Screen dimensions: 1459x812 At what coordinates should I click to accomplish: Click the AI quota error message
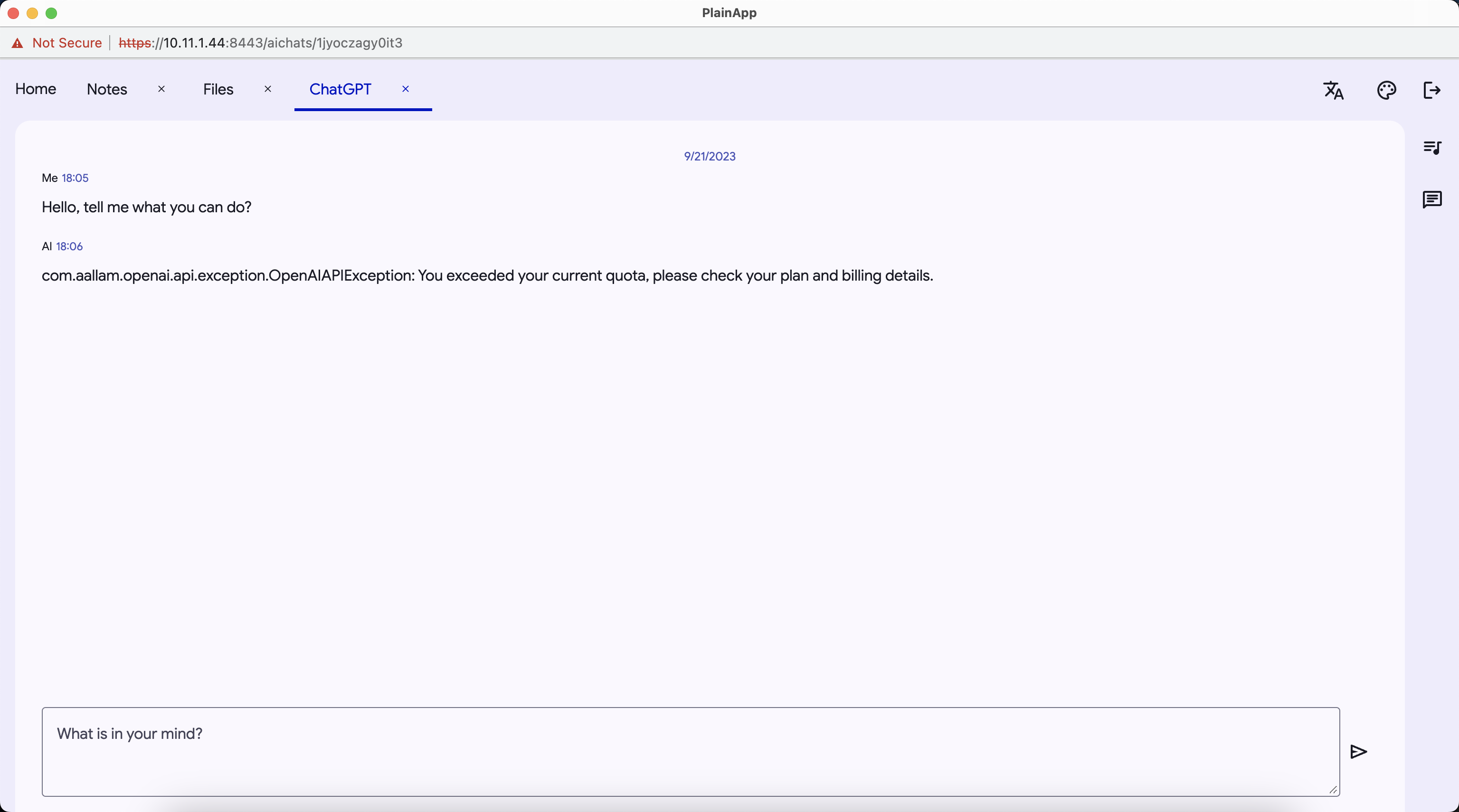point(487,276)
